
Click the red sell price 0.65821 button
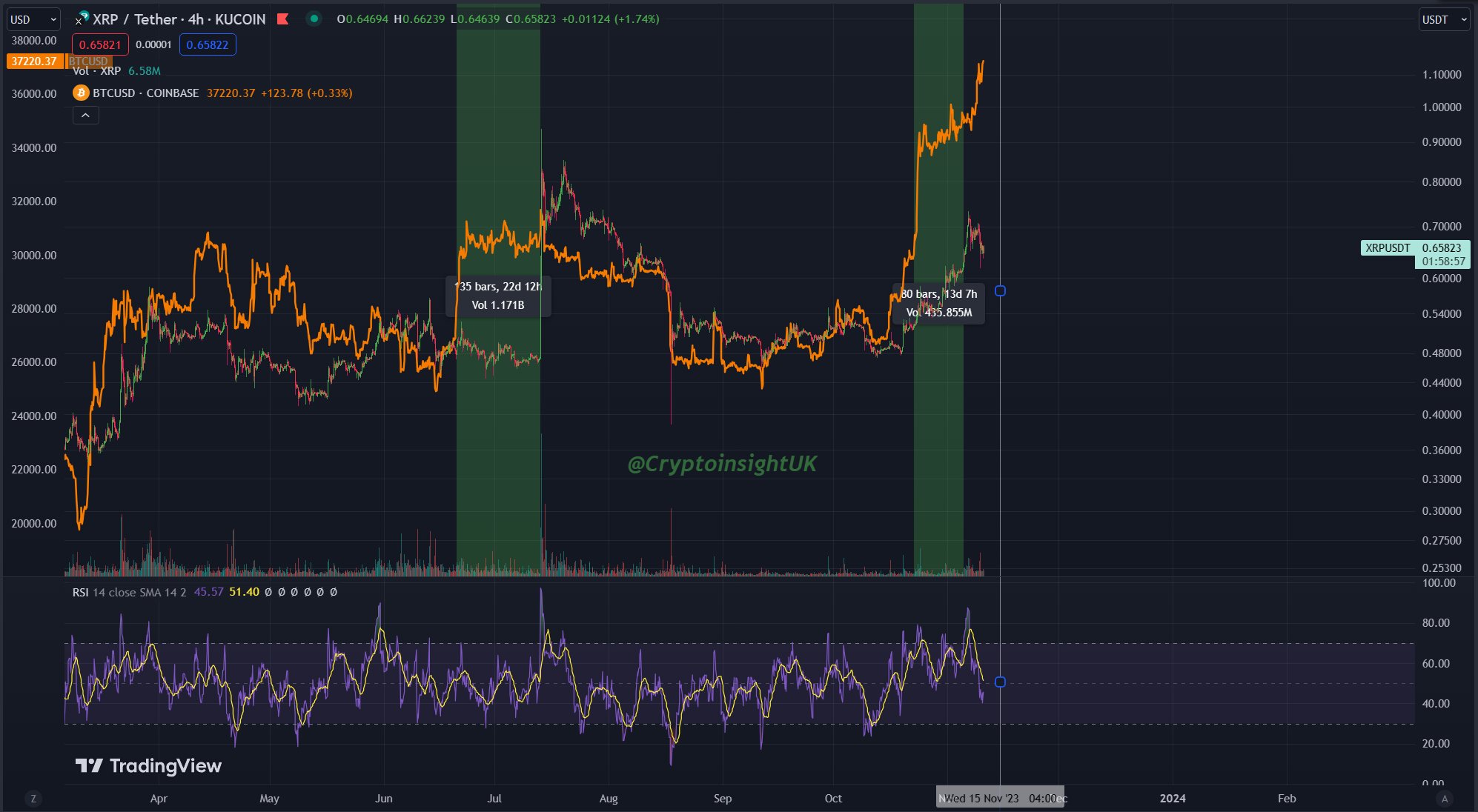click(100, 44)
